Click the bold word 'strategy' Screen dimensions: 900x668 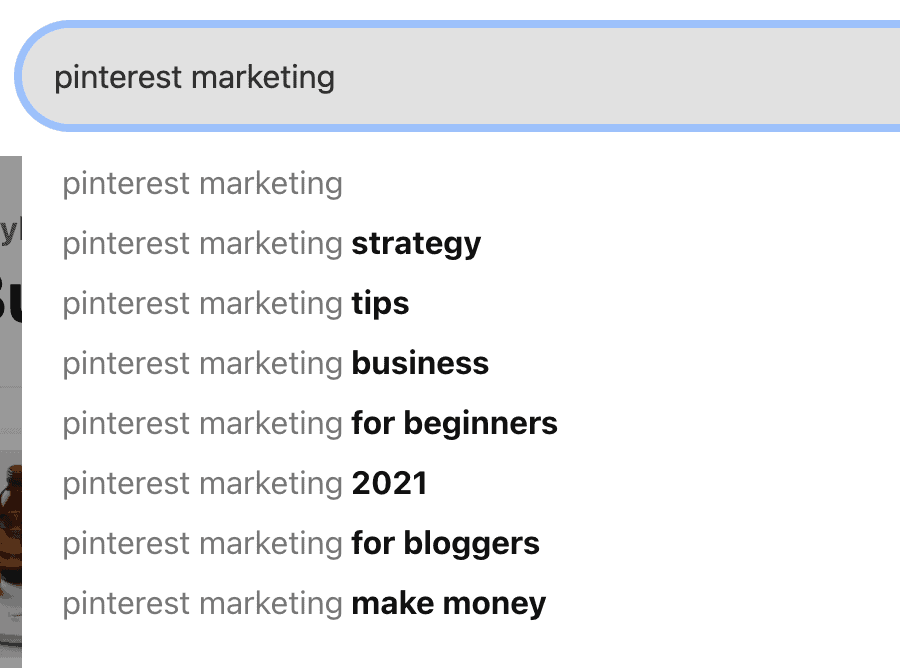click(x=416, y=244)
